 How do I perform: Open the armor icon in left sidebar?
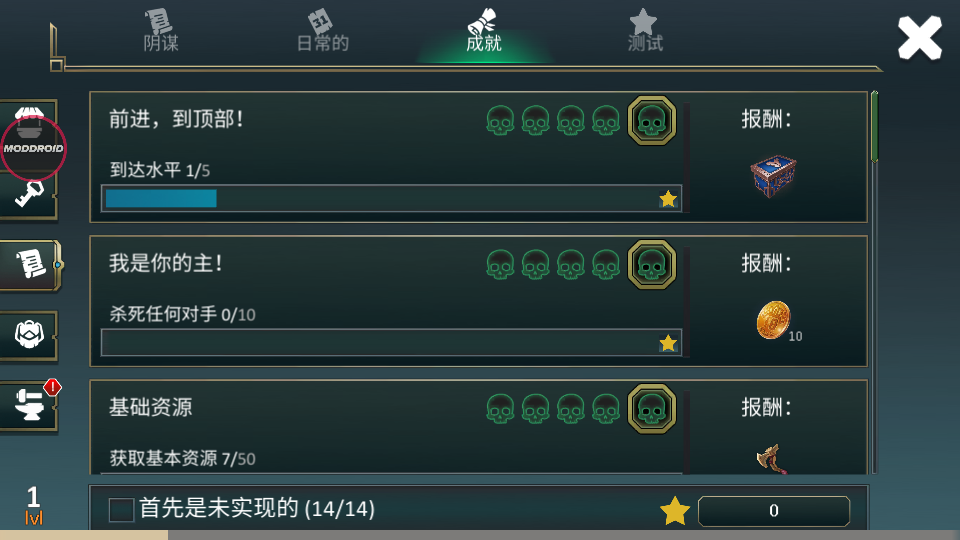(x=29, y=335)
